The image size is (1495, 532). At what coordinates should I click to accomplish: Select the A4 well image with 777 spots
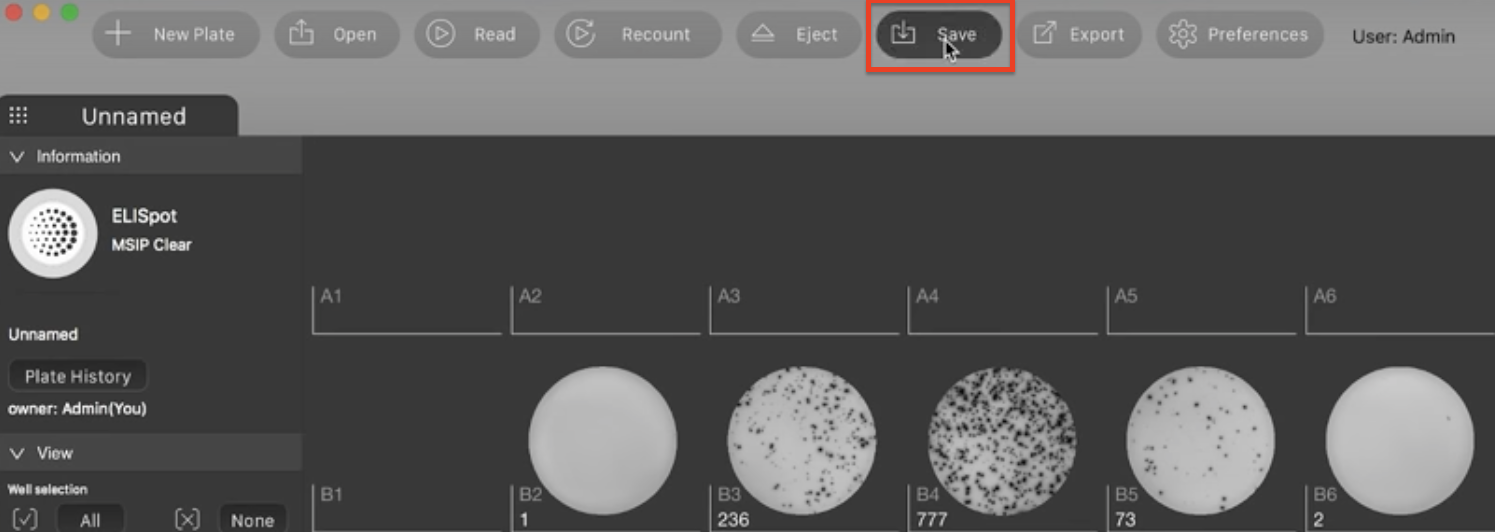tap(1002, 440)
